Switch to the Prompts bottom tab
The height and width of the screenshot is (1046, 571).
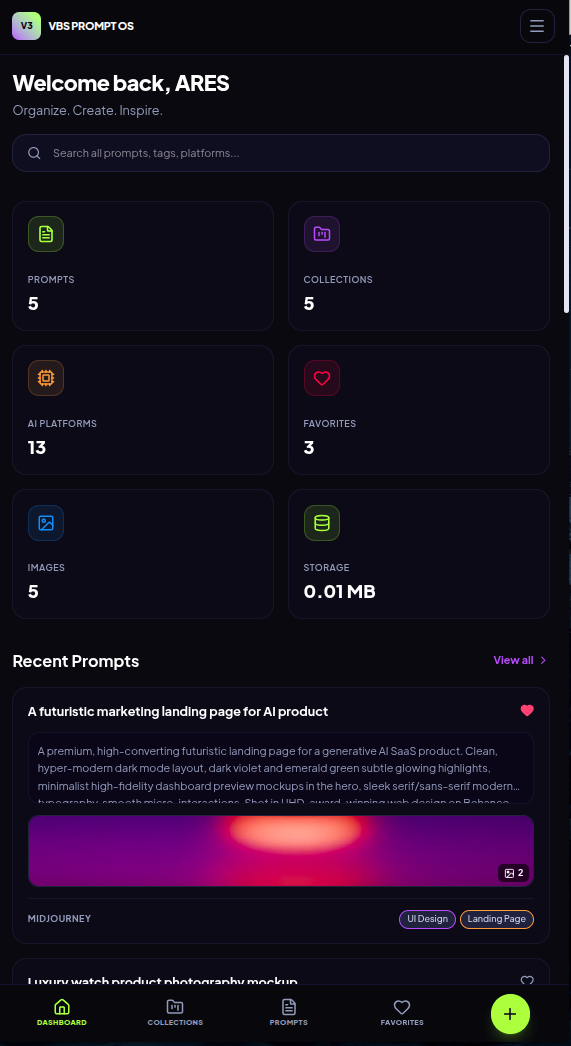tap(288, 1012)
